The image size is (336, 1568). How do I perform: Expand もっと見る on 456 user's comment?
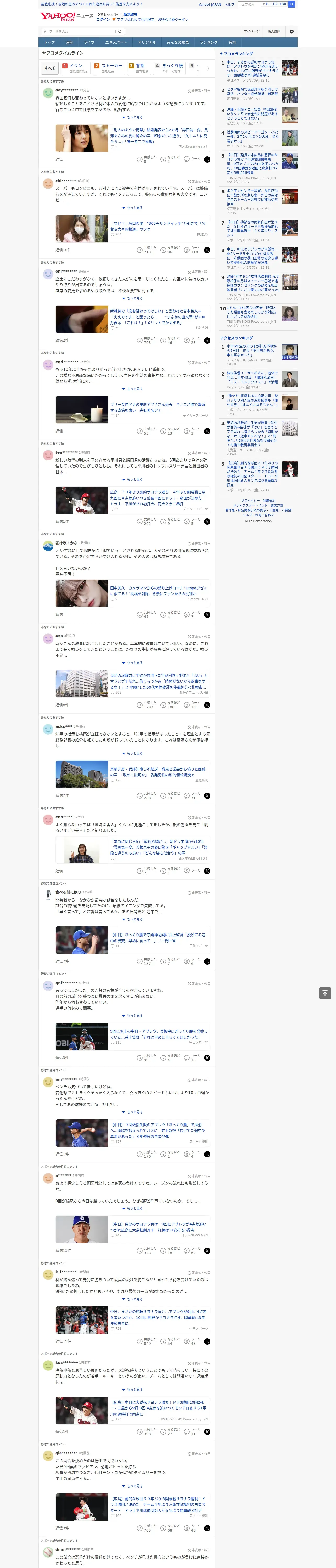pos(132,663)
